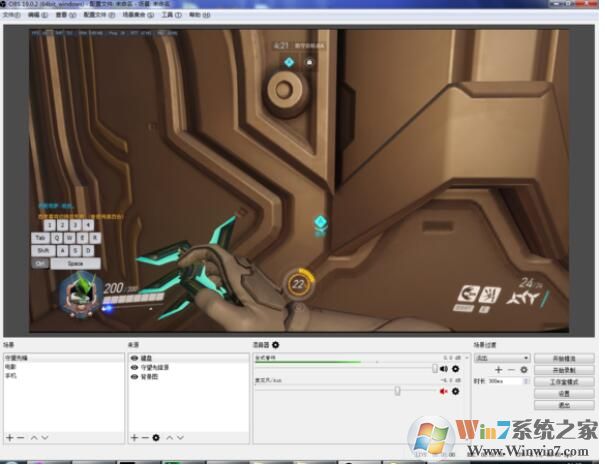The image size is (605, 465).
Task: Select the 电影 scene
Action: click(64, 367)
